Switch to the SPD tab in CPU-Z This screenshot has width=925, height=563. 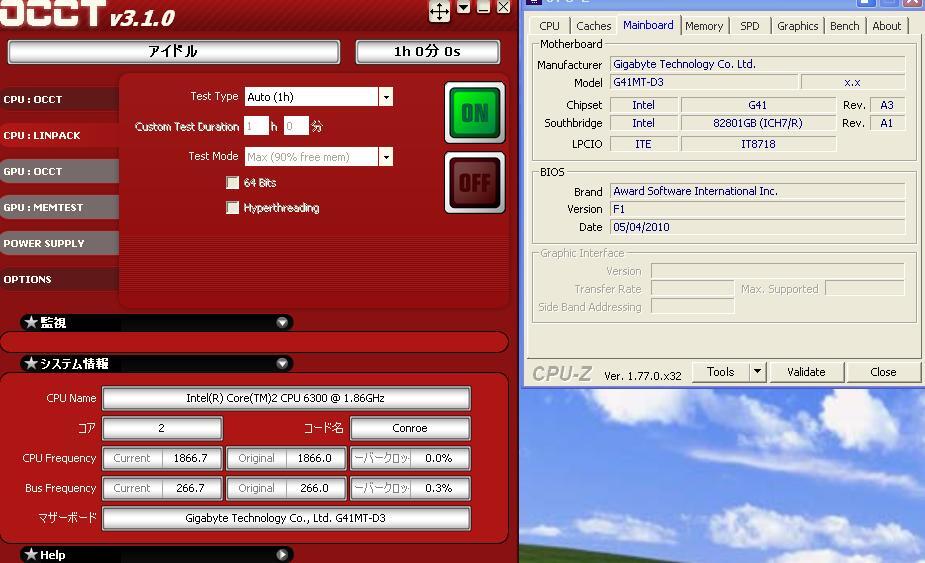point(749,26)
